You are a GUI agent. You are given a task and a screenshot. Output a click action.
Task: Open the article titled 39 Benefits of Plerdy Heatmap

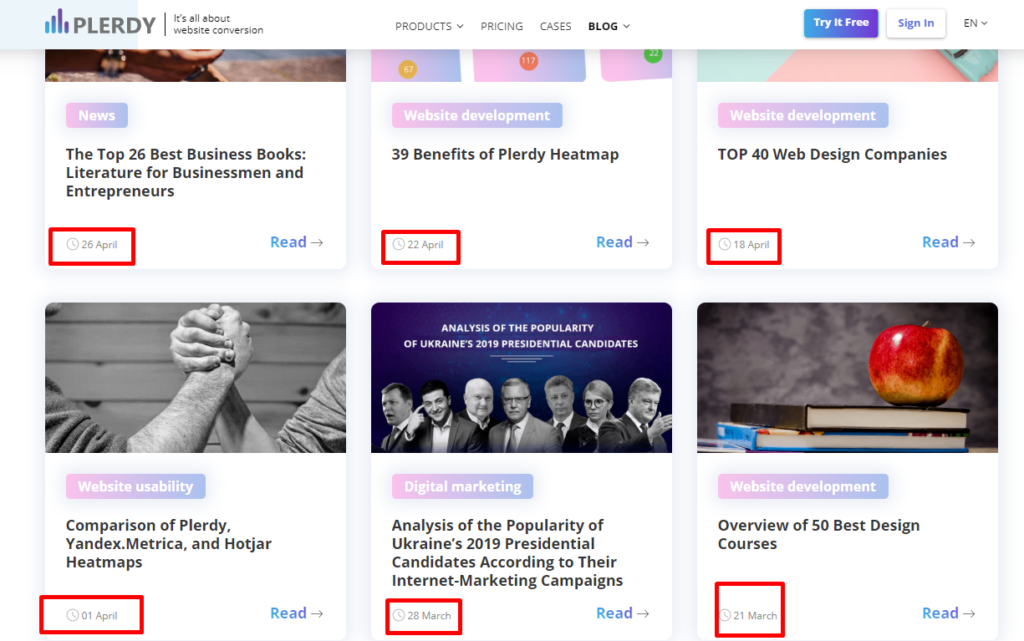coord(505,154)
